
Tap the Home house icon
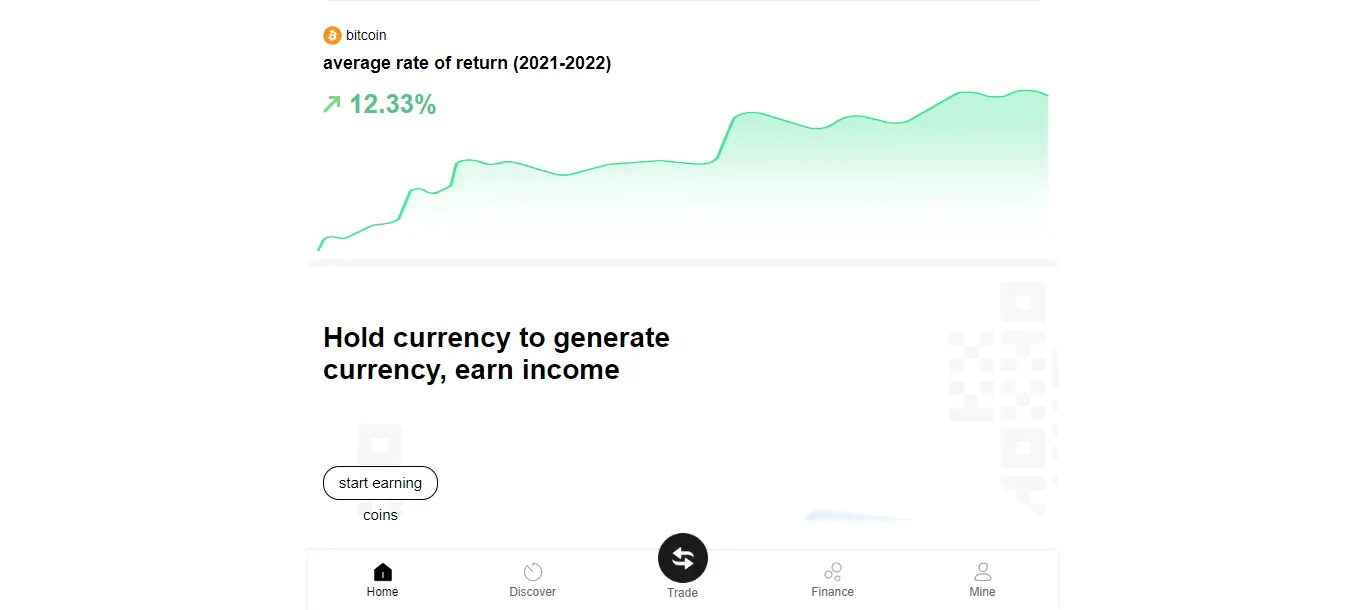[x=382, y=572]
